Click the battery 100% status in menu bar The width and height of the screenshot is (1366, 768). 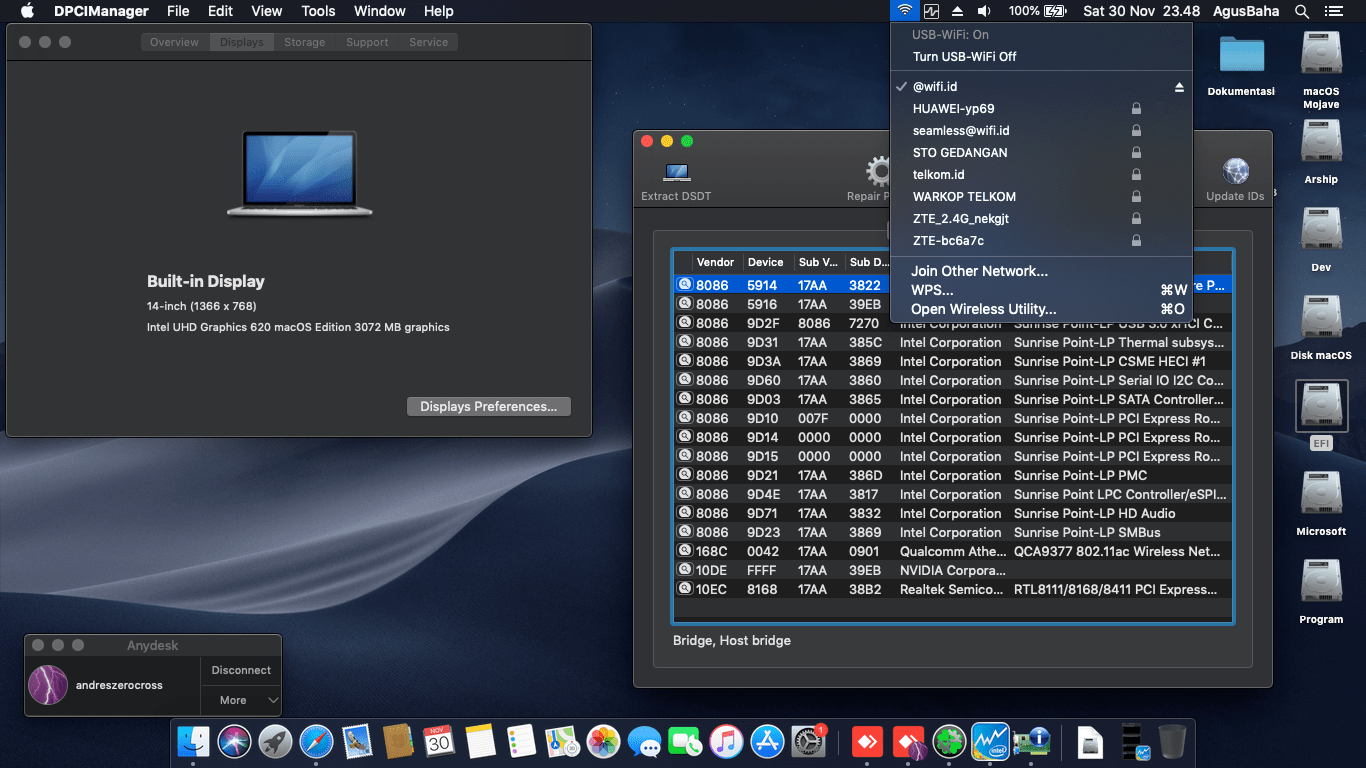[1037, 11]
